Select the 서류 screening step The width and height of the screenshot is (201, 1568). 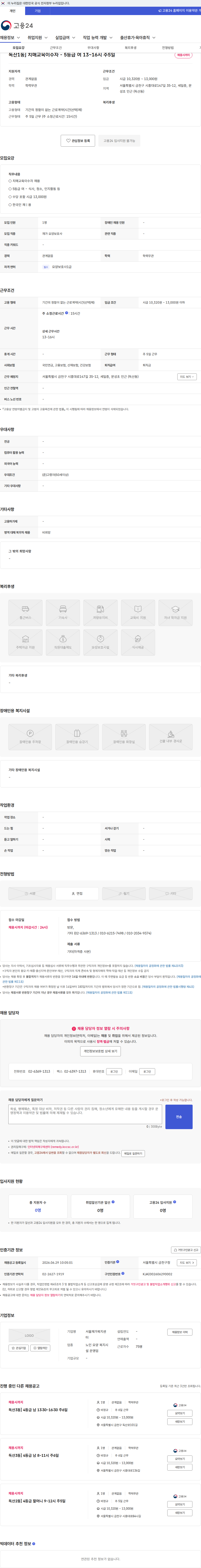point(30,893)
